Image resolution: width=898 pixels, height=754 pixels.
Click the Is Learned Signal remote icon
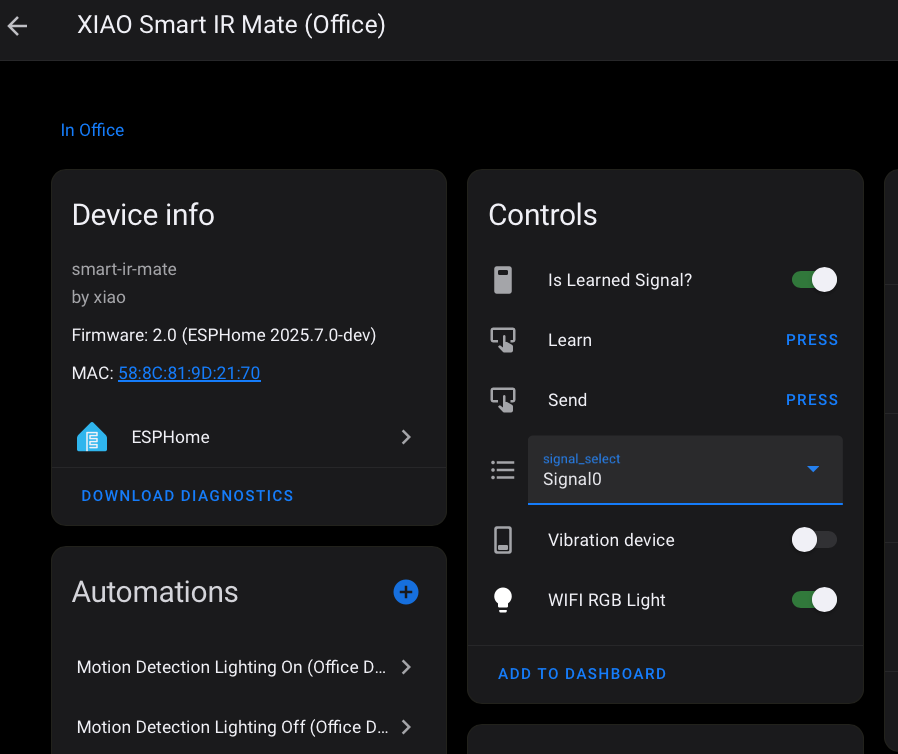pos(503,280)
